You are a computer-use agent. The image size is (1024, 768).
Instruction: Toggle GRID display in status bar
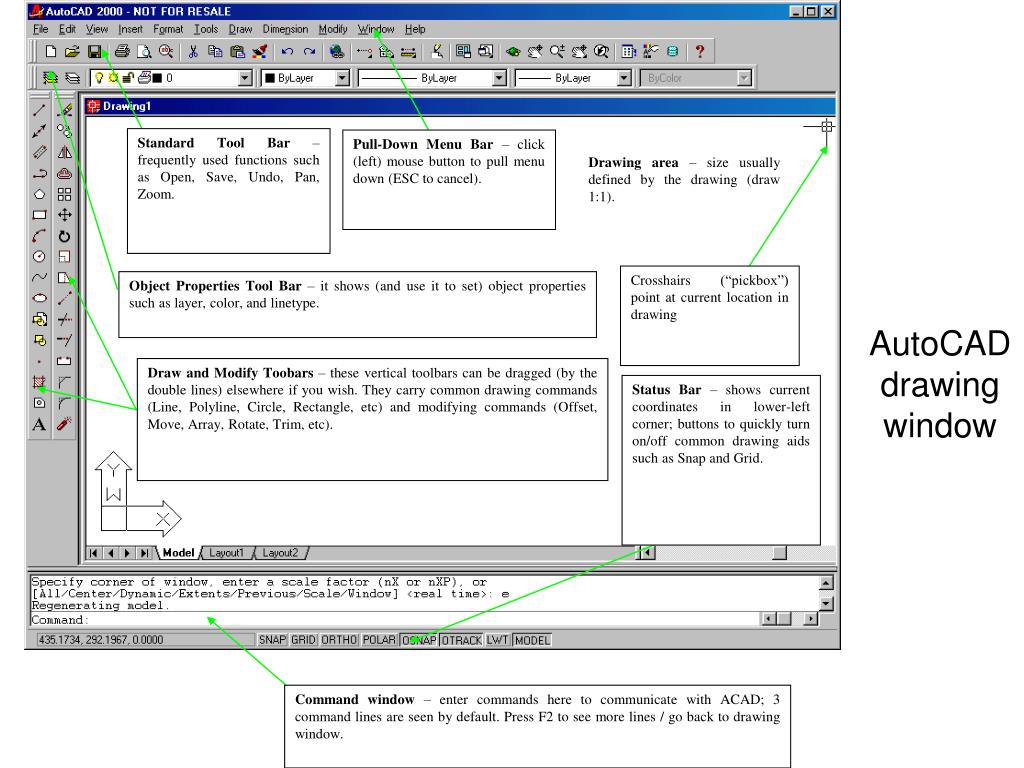(x=304, y=640)
